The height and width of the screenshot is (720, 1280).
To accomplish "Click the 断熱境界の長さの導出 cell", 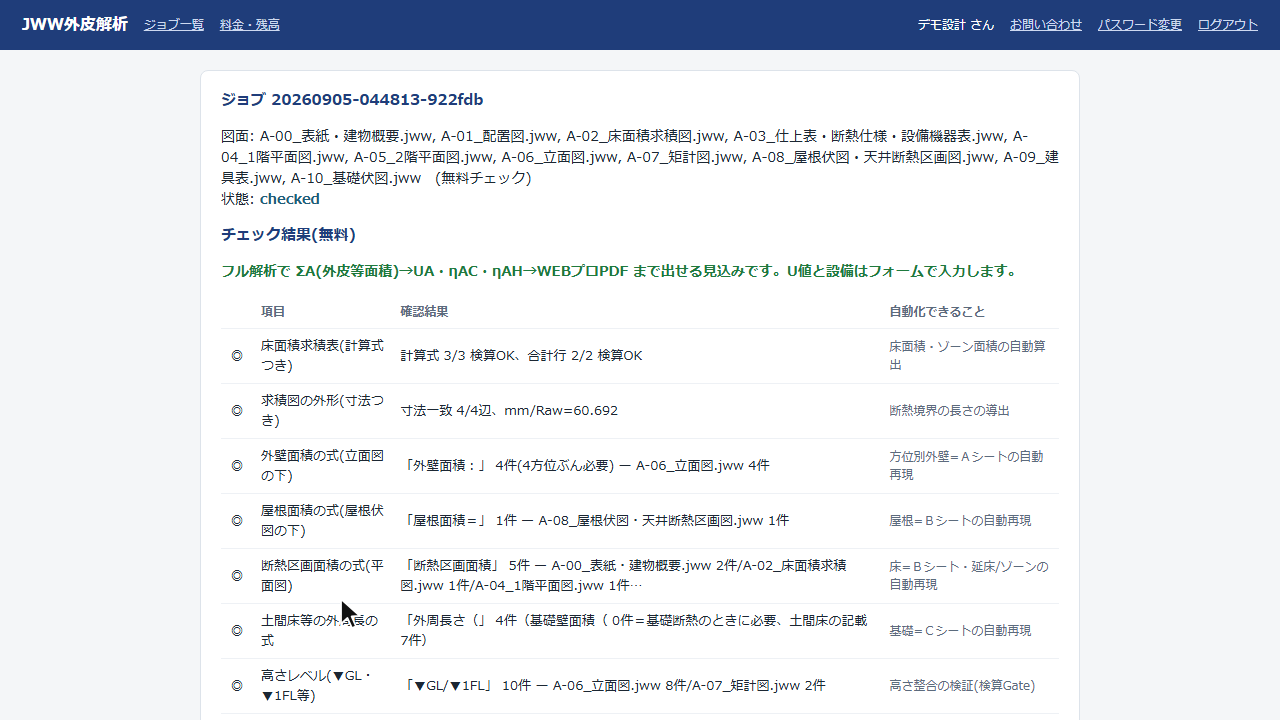I will (x=949, y=411).
